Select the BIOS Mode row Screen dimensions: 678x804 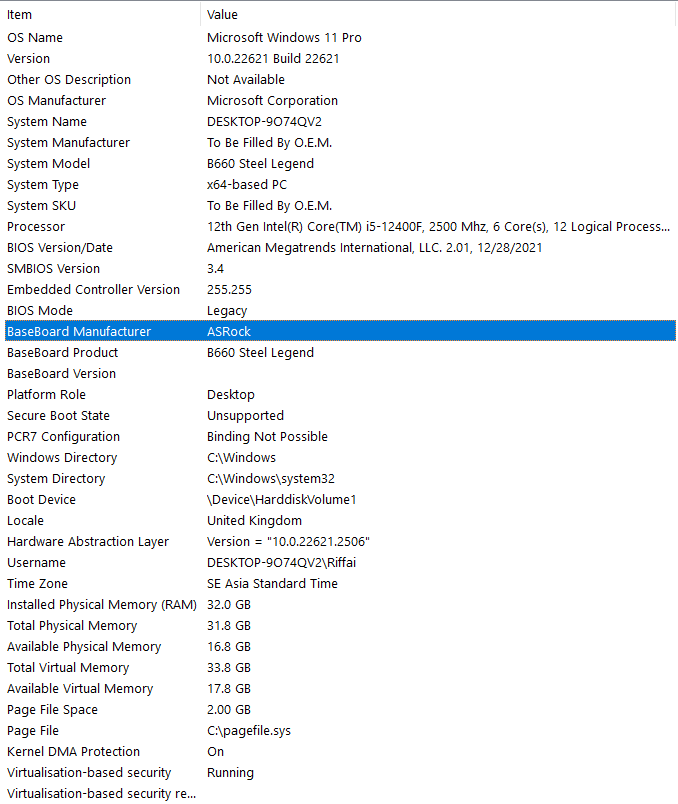point(340,311)
